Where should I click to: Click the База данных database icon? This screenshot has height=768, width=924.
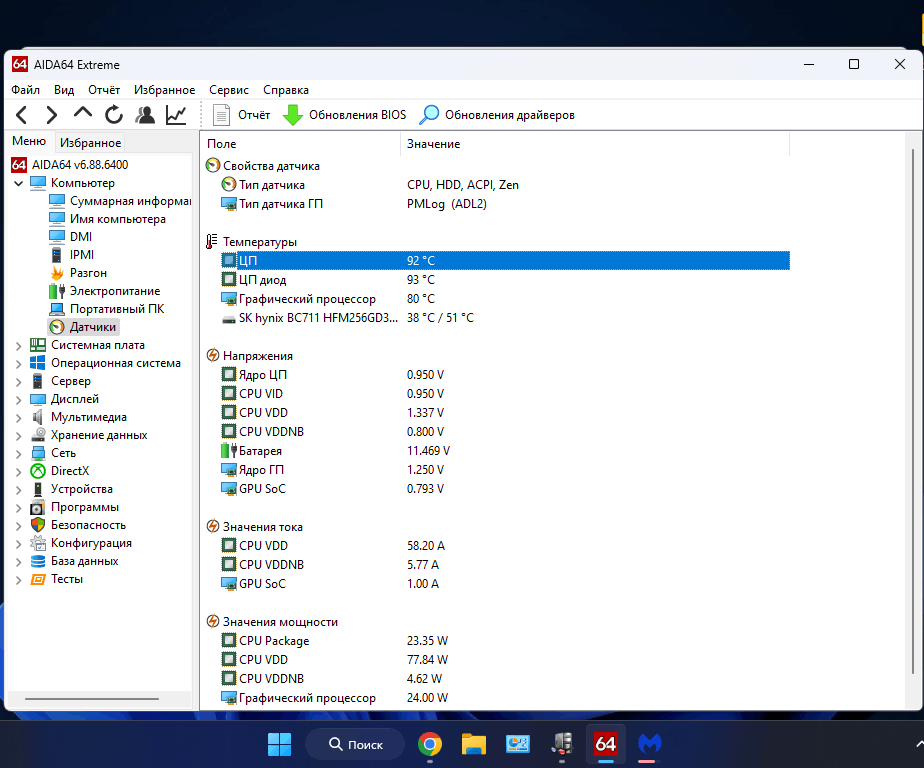pos(38,561)
